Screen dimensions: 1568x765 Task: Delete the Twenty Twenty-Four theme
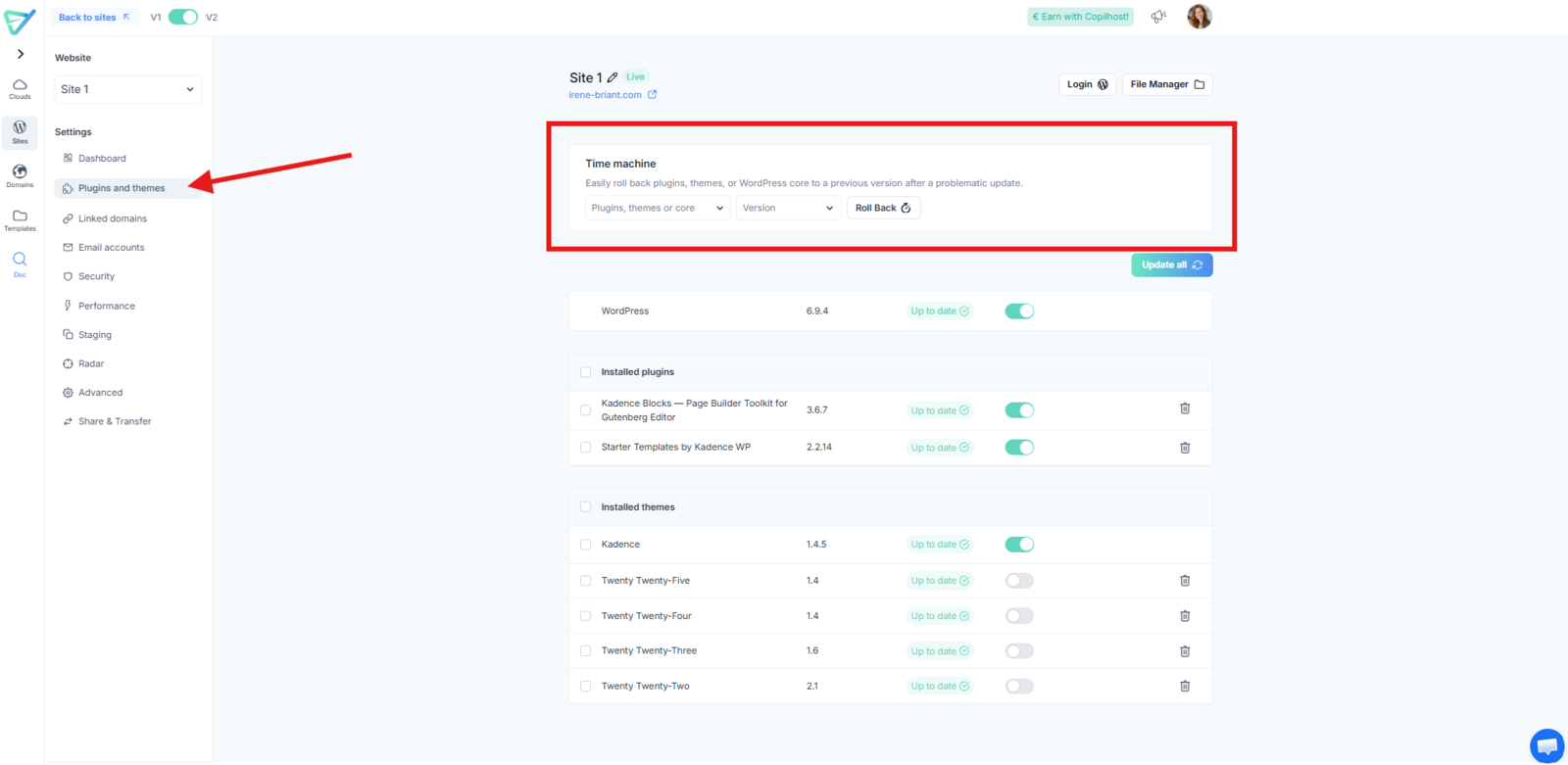(x=1185, y=616)
